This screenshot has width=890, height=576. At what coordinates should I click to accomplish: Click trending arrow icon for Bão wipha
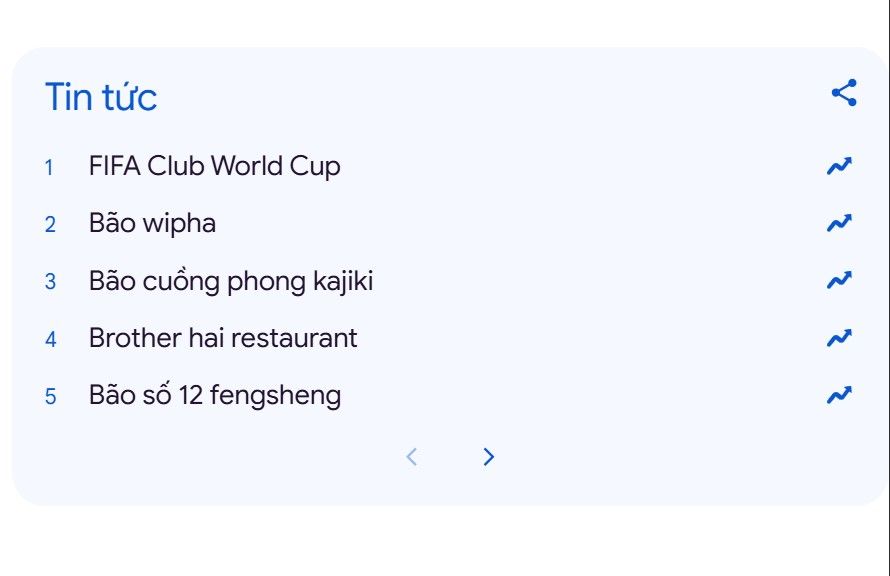click(x=839, y=223)
